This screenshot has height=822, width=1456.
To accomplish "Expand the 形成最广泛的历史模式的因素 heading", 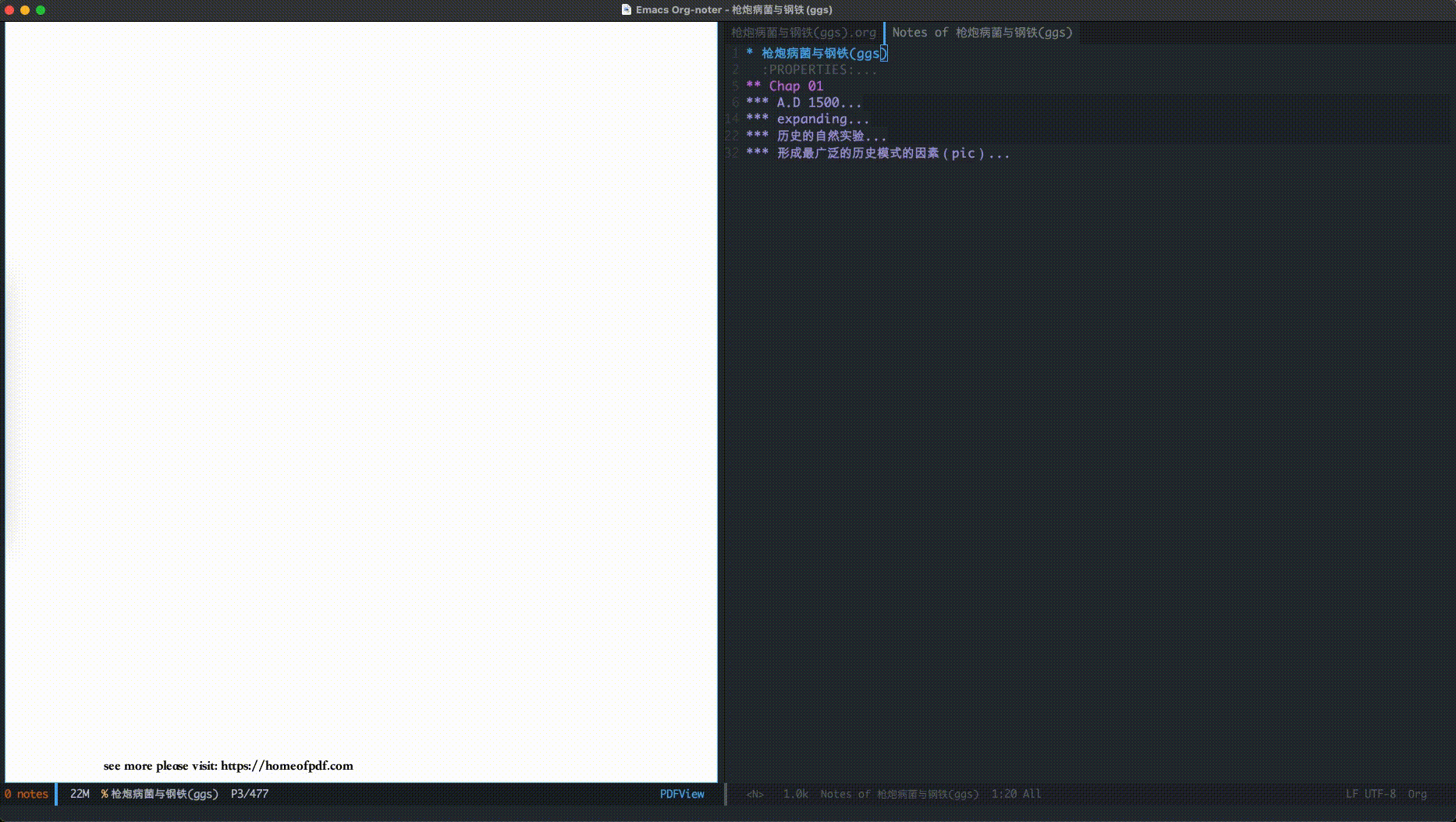I will point(891,153).
